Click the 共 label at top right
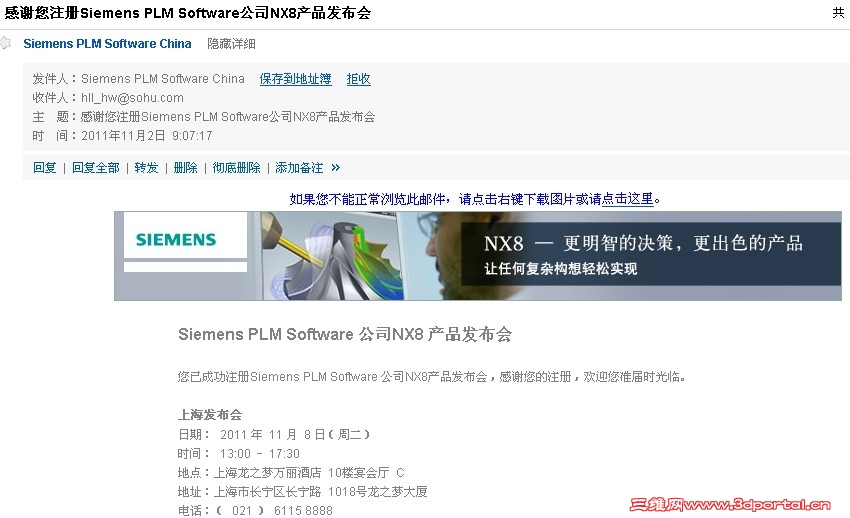The width and height of the screenshot is (850, 518). (x=838, y=12)
